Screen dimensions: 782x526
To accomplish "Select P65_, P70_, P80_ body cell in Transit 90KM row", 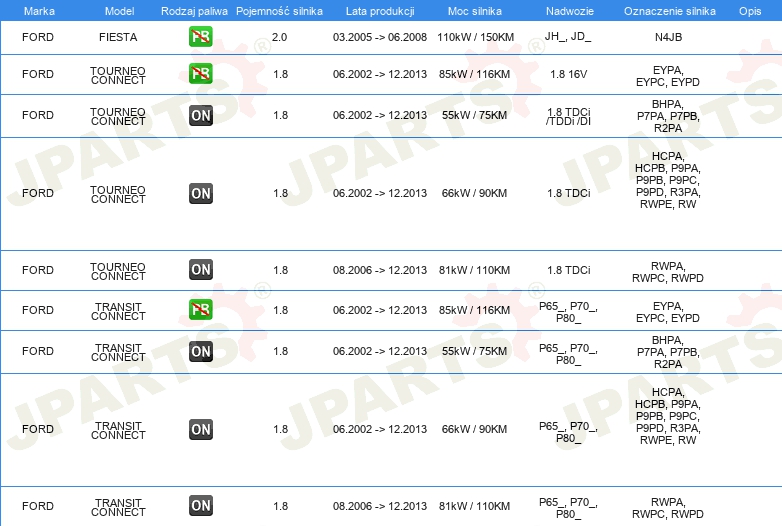I will tap(569, 432).
